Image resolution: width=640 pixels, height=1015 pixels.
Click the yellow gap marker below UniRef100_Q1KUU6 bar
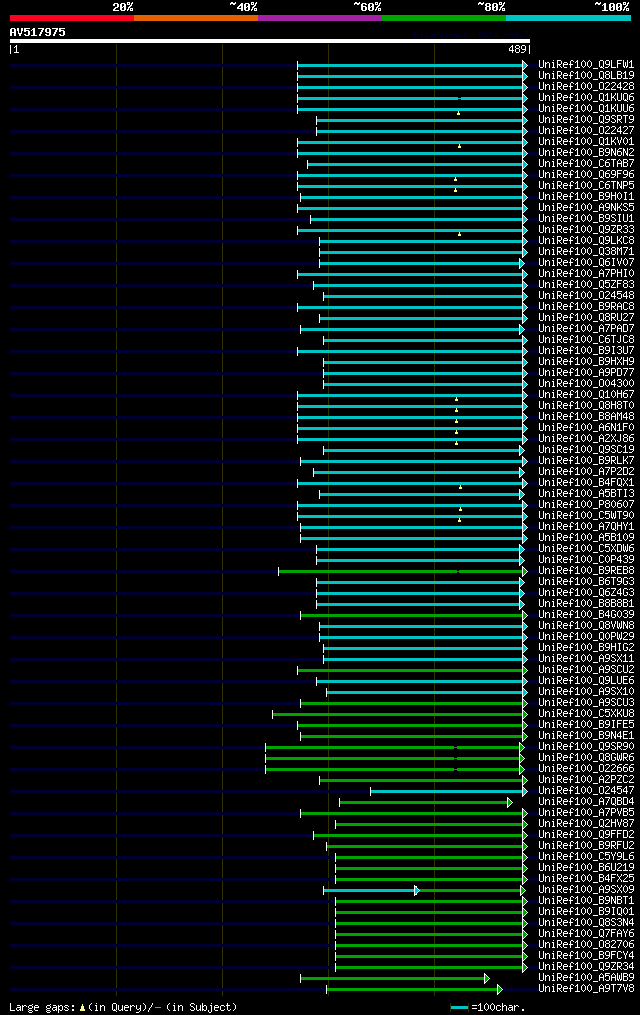click(459, 113)
